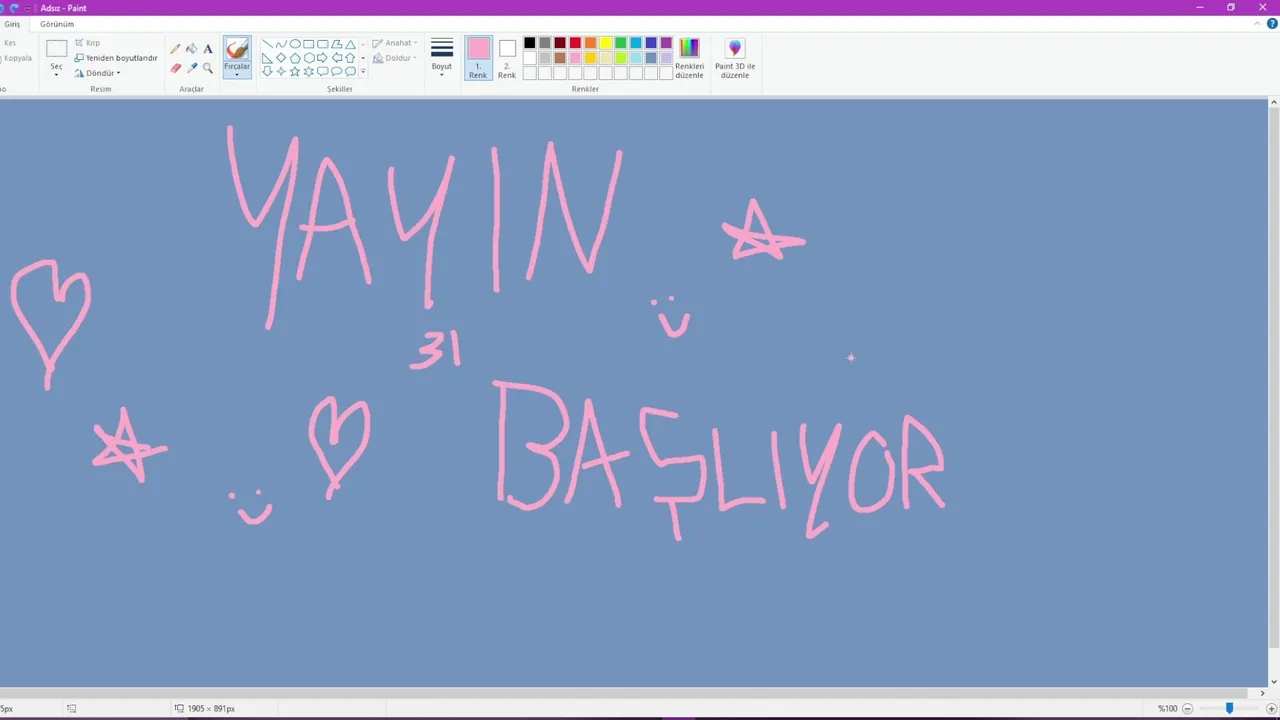Choose the rounded rectangle shape
Screen dimensions: 1280x720
point(323,44)
